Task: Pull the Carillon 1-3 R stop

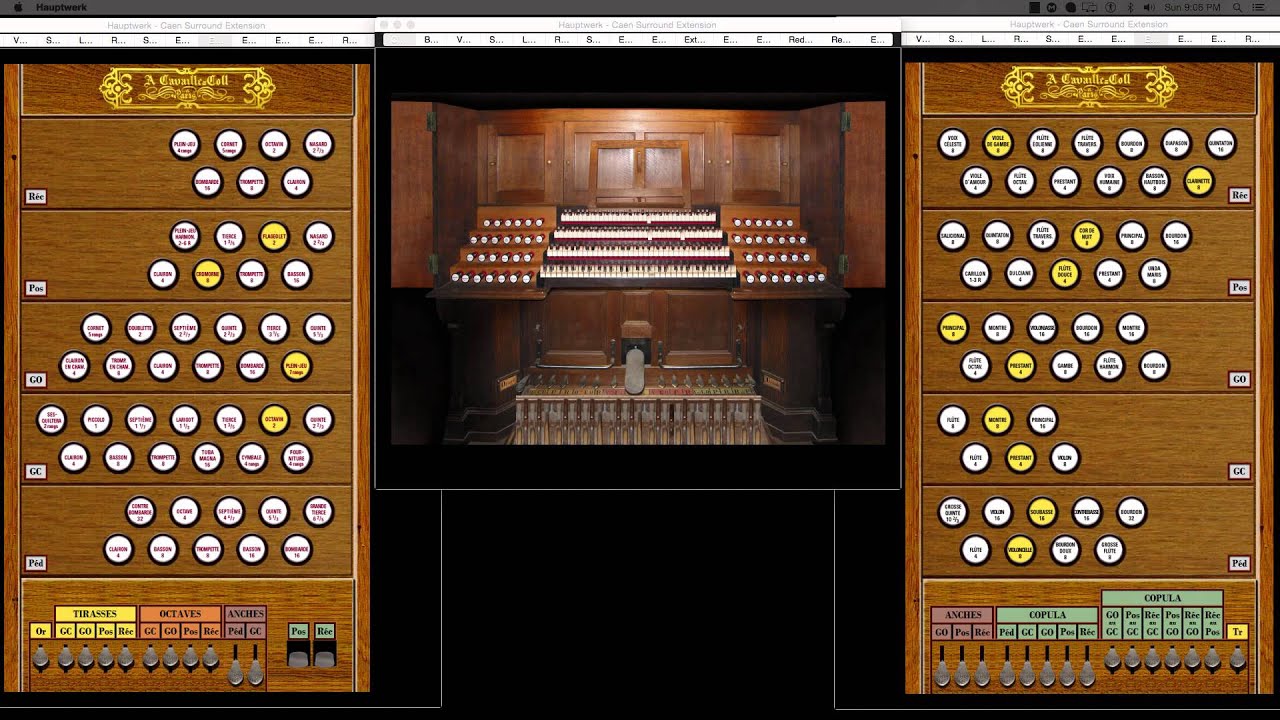Action: 975,274
